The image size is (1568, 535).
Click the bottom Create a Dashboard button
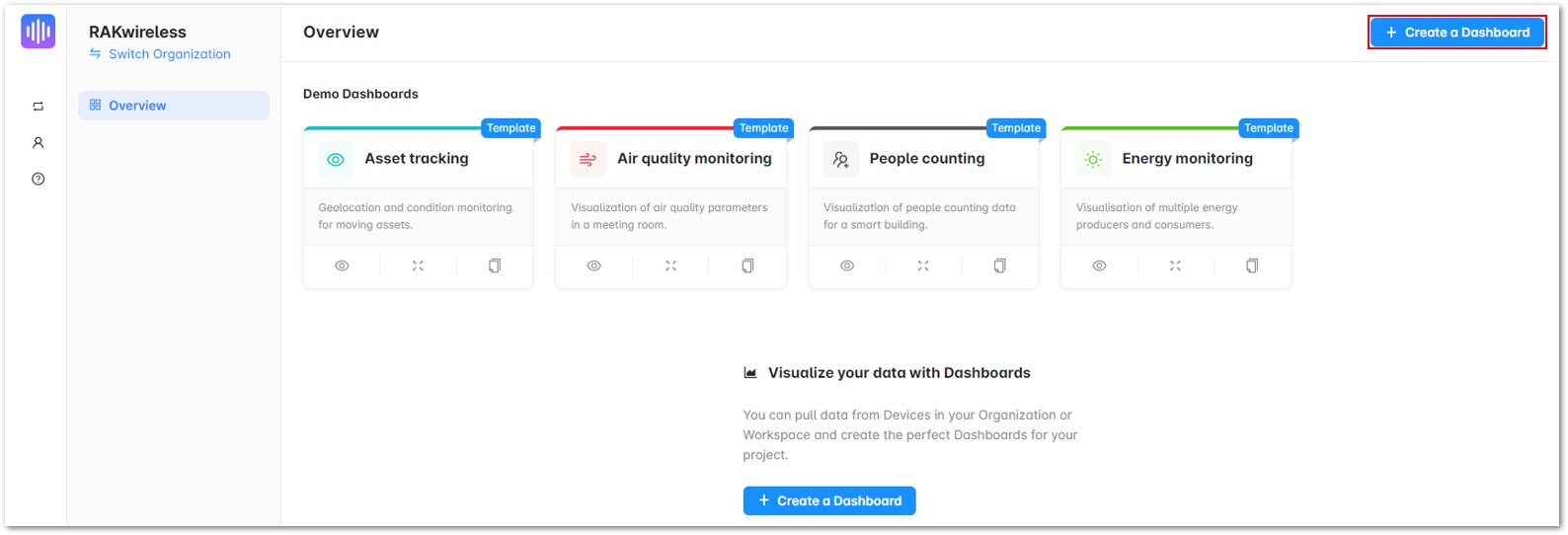point(829,500)
